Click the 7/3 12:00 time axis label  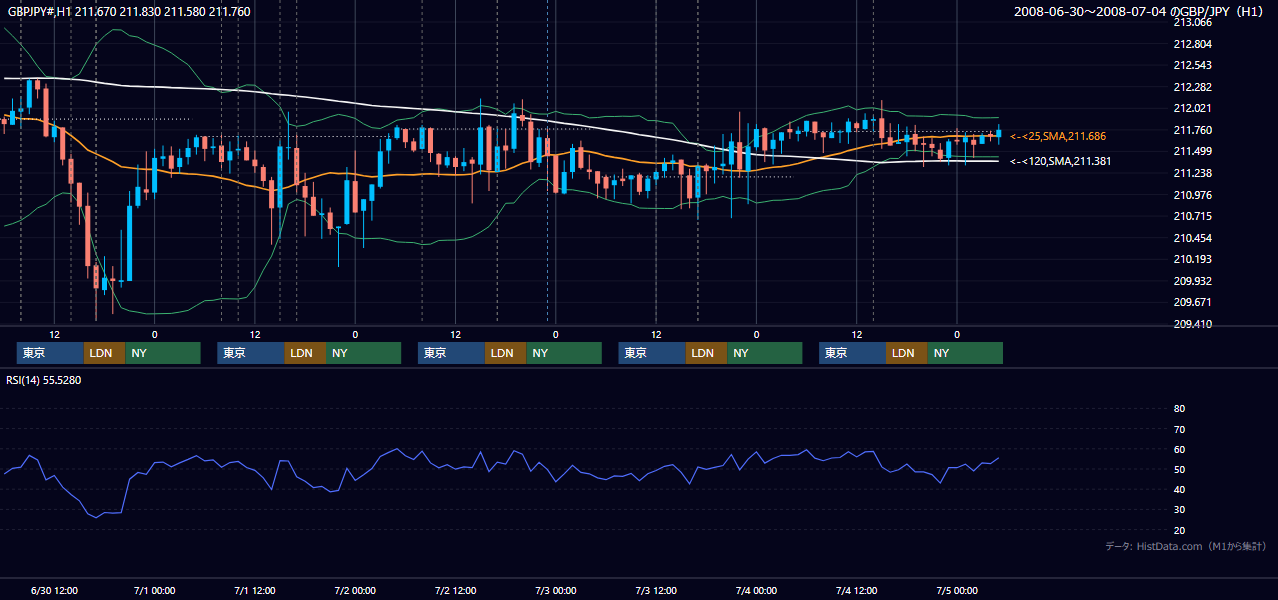pyautogui.click(x=656, y=590)
